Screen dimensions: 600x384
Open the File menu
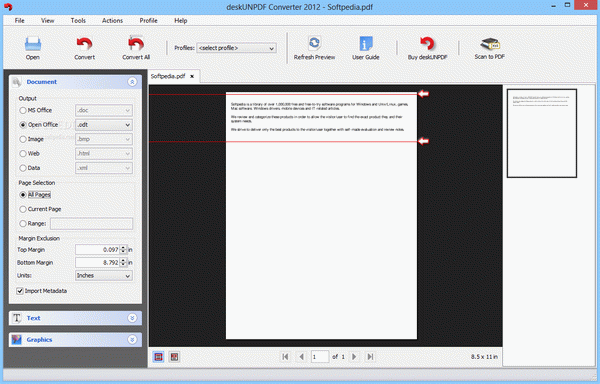[20, 21]
